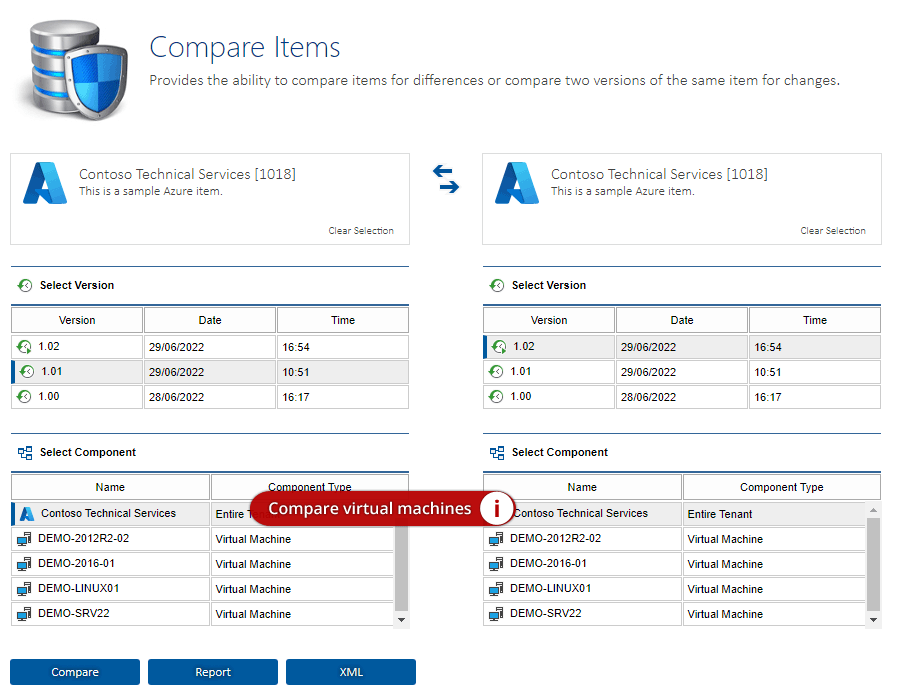899x697 pixels.
Task: Click right DEMO-SRV22 virtual machine icon
Action: (x=496, y=614)
